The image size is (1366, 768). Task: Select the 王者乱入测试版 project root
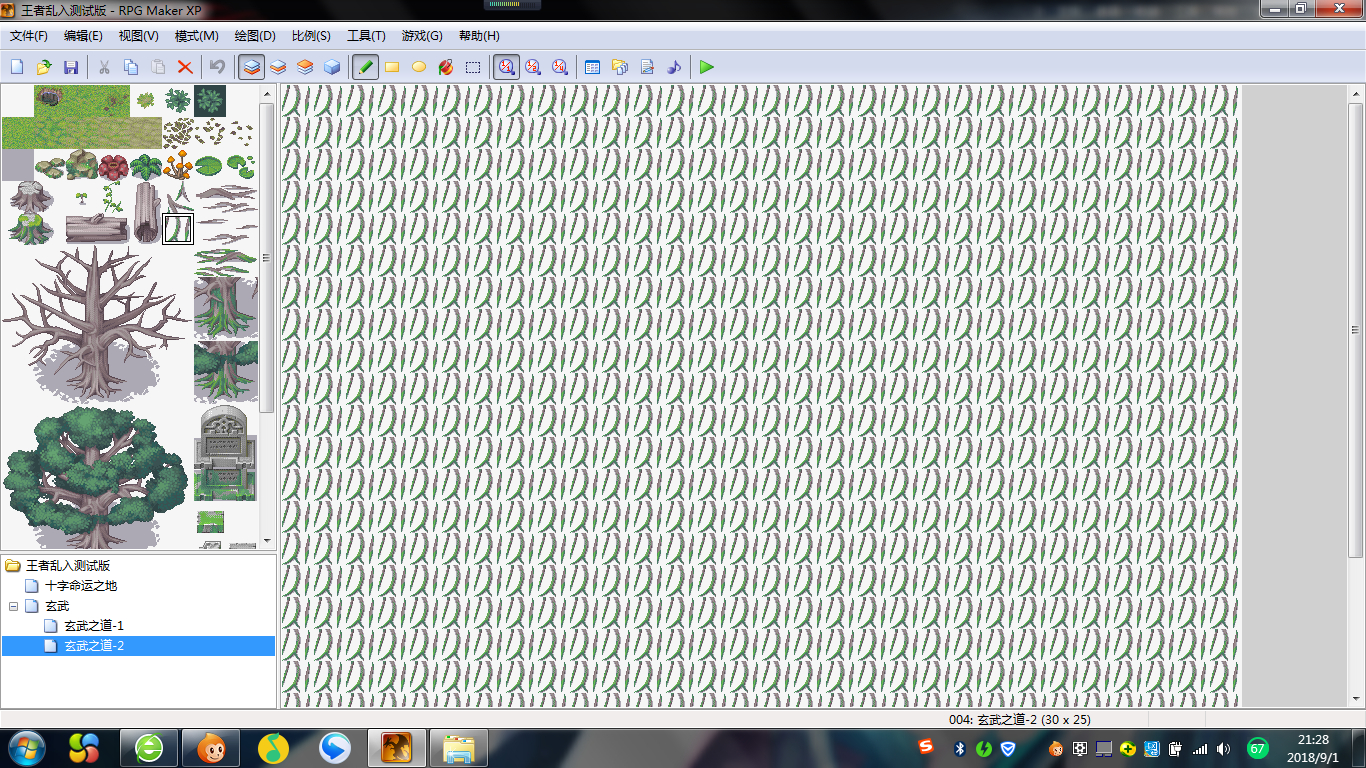click(68, 566)
